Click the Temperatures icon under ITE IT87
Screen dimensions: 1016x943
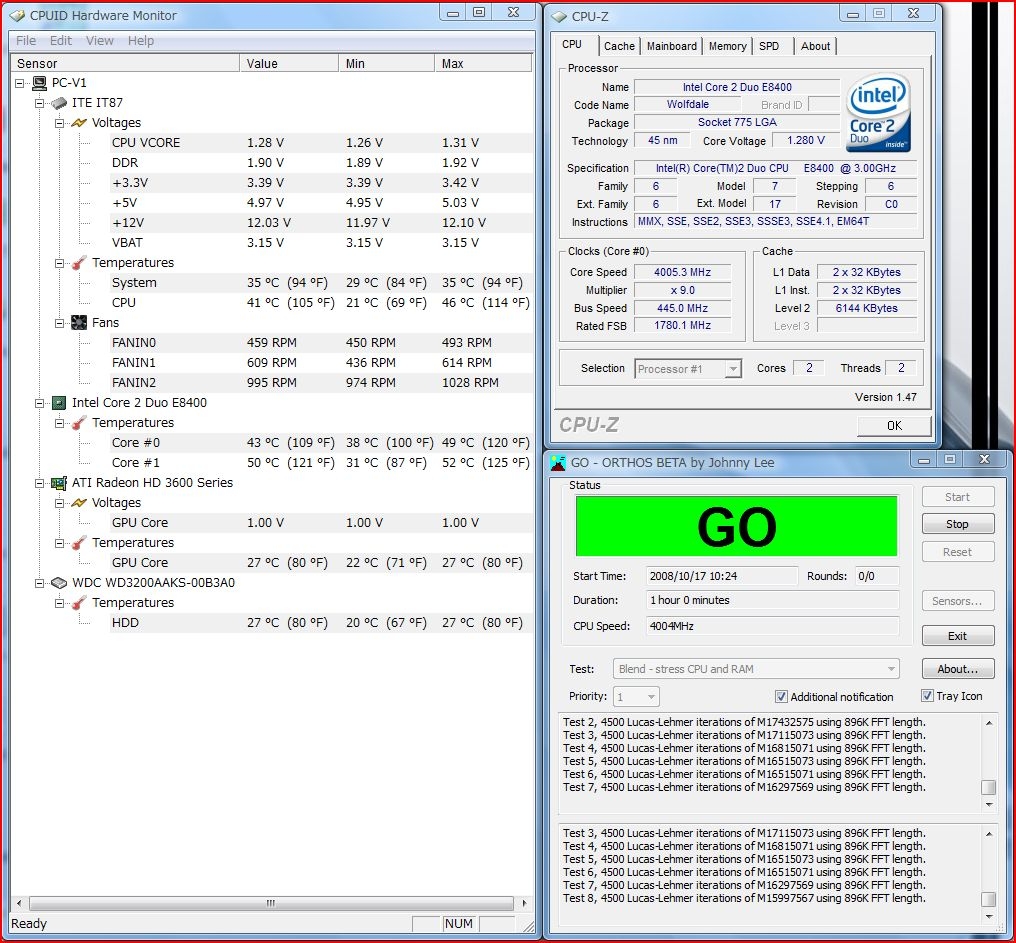coord(79,263)
